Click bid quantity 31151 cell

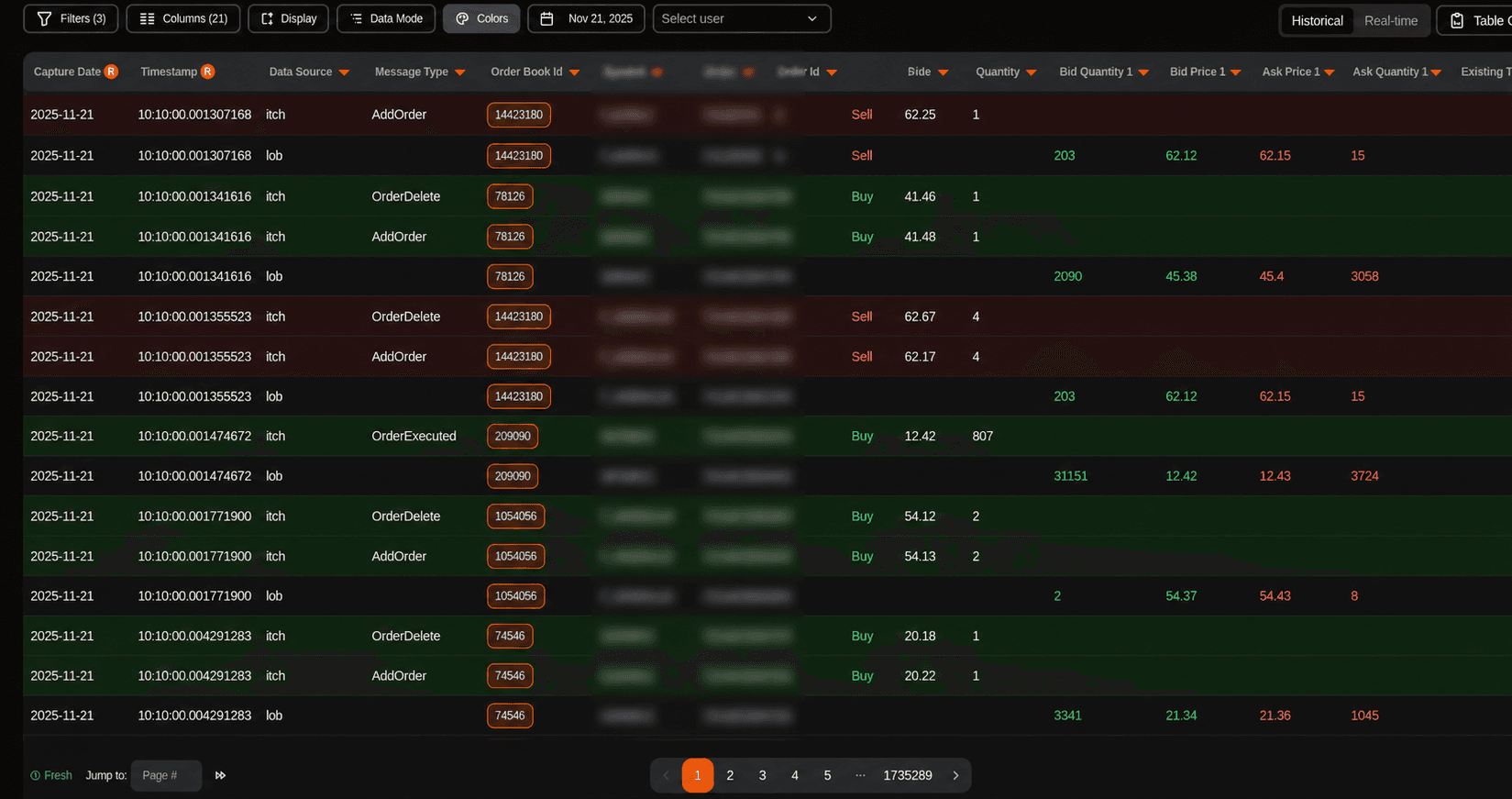click(x=1070, y=476)
